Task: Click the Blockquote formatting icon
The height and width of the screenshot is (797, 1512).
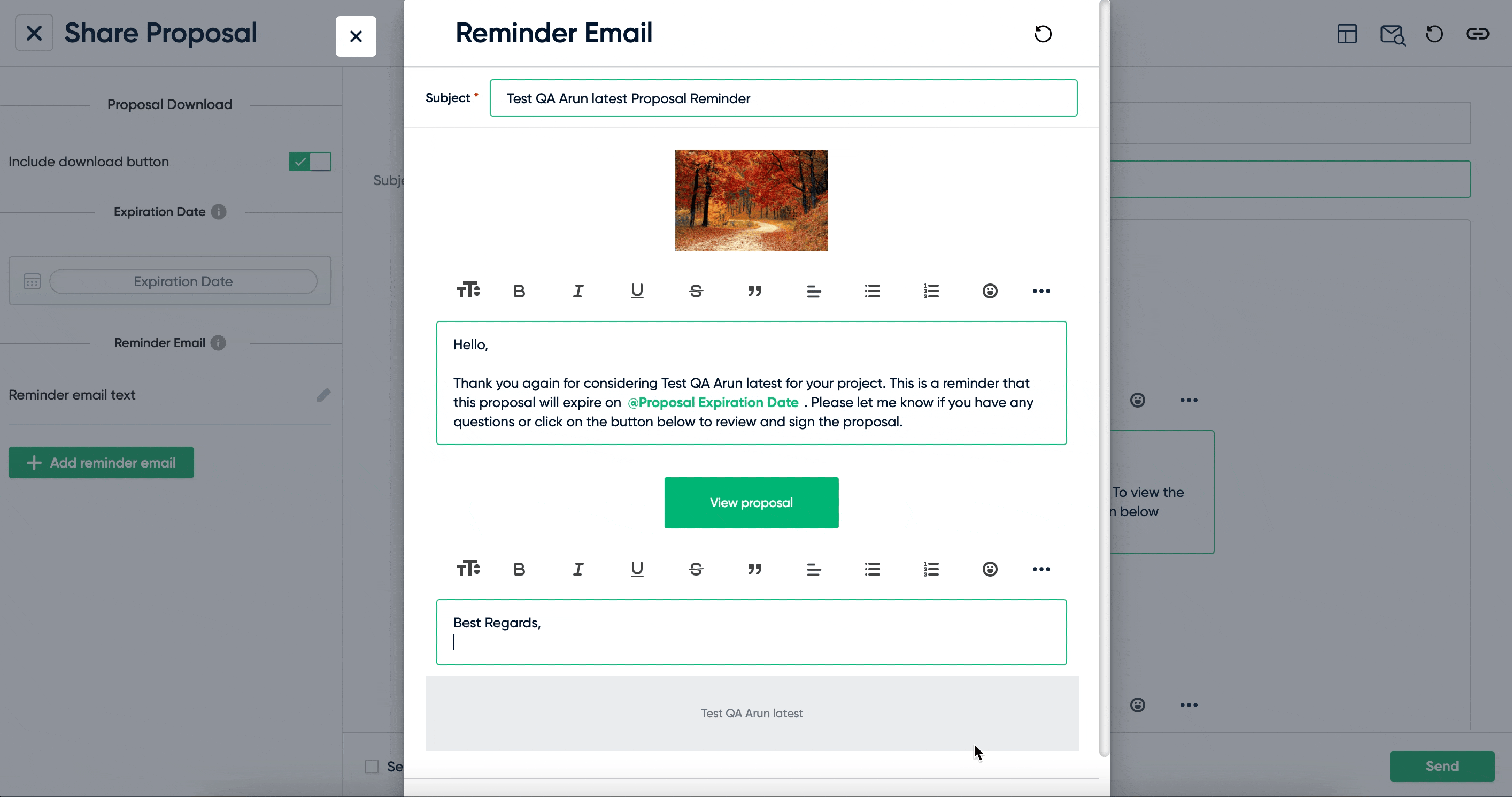Action: coord(755,290)
